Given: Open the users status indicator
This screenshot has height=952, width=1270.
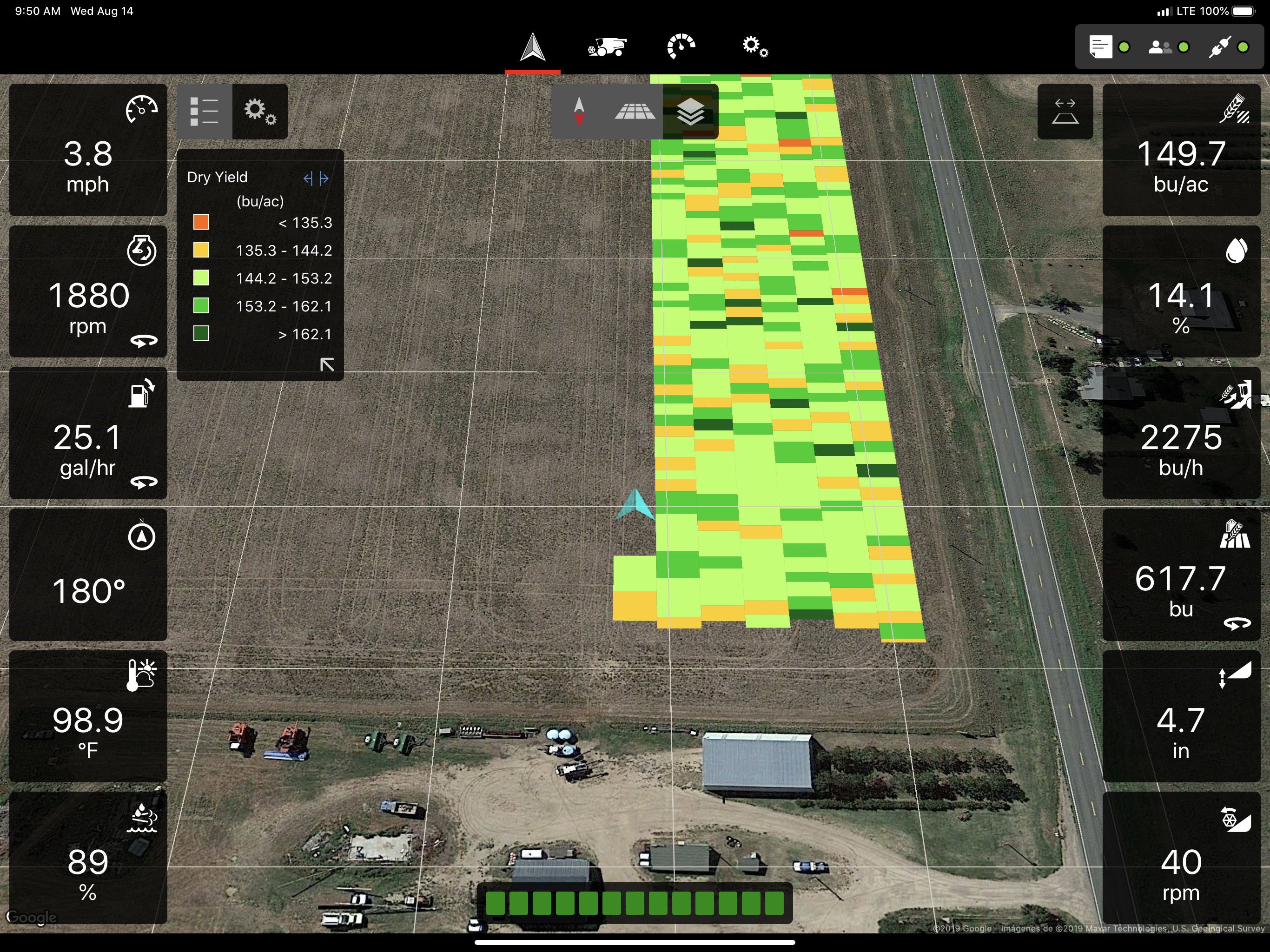Looking at the screenshot, I should coord(1168,47).
